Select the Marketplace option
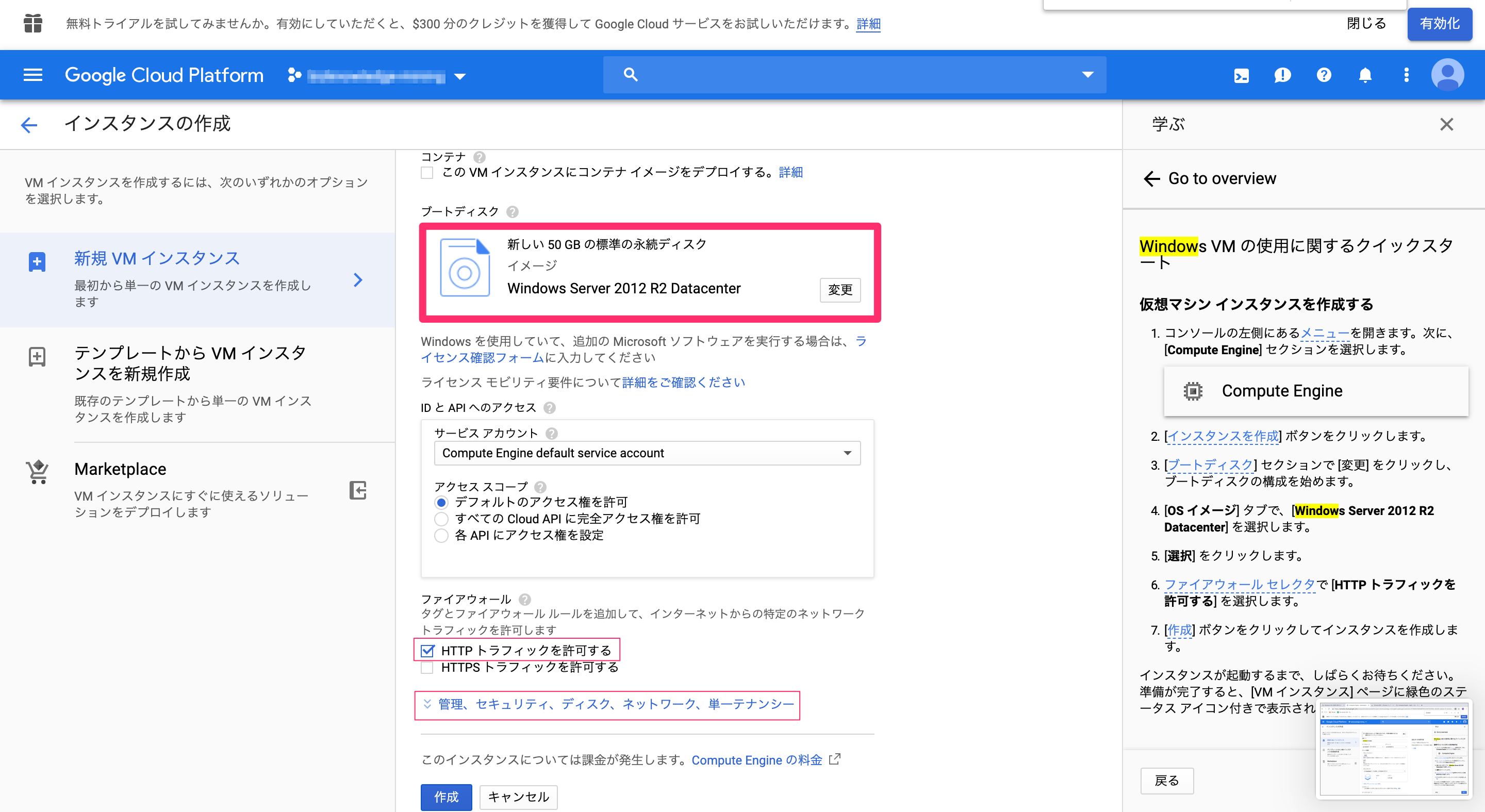This screenshot has height=812, width=1485. click(120, 469)
